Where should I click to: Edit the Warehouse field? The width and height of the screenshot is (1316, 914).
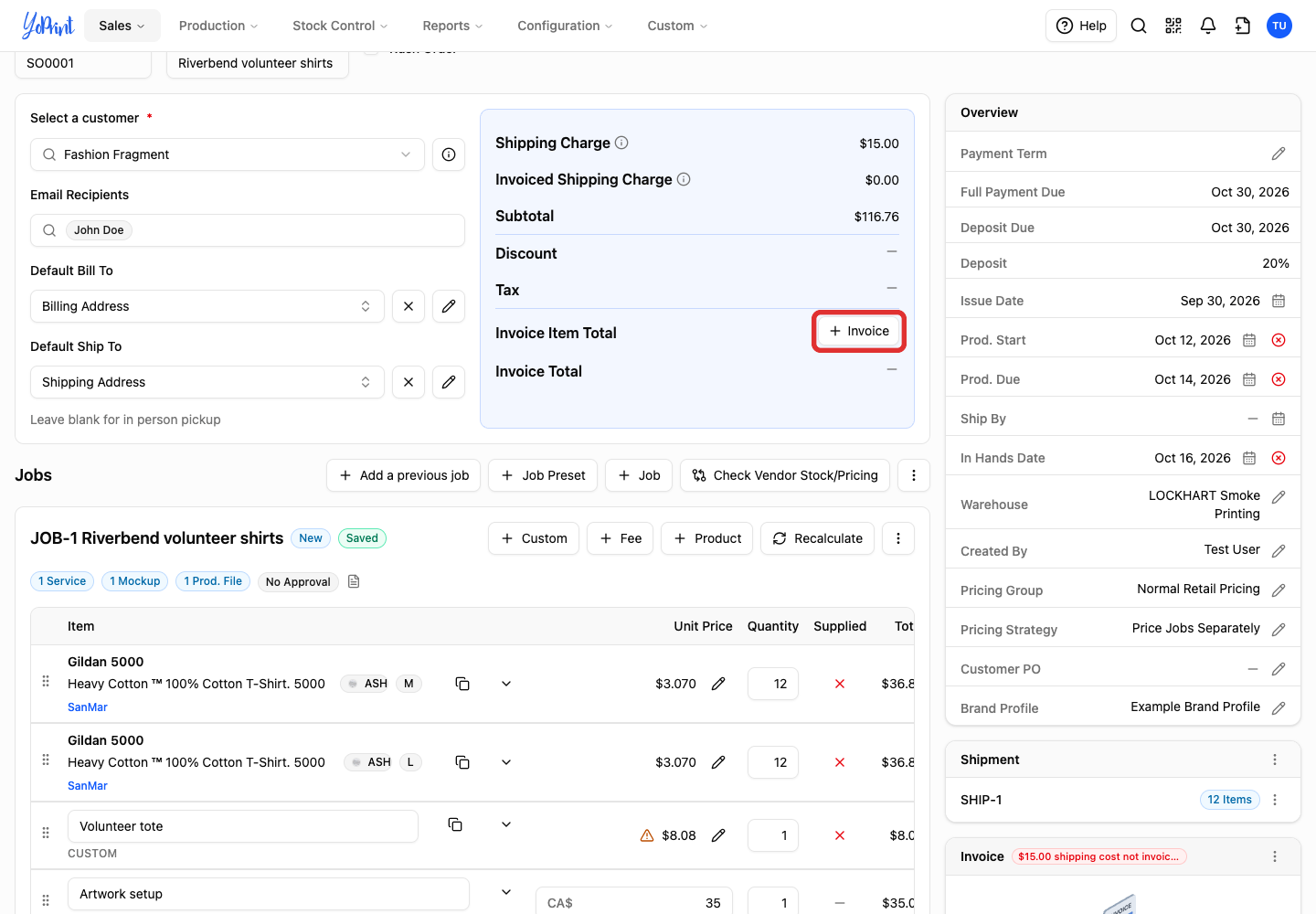click(x=1279, y=496)
